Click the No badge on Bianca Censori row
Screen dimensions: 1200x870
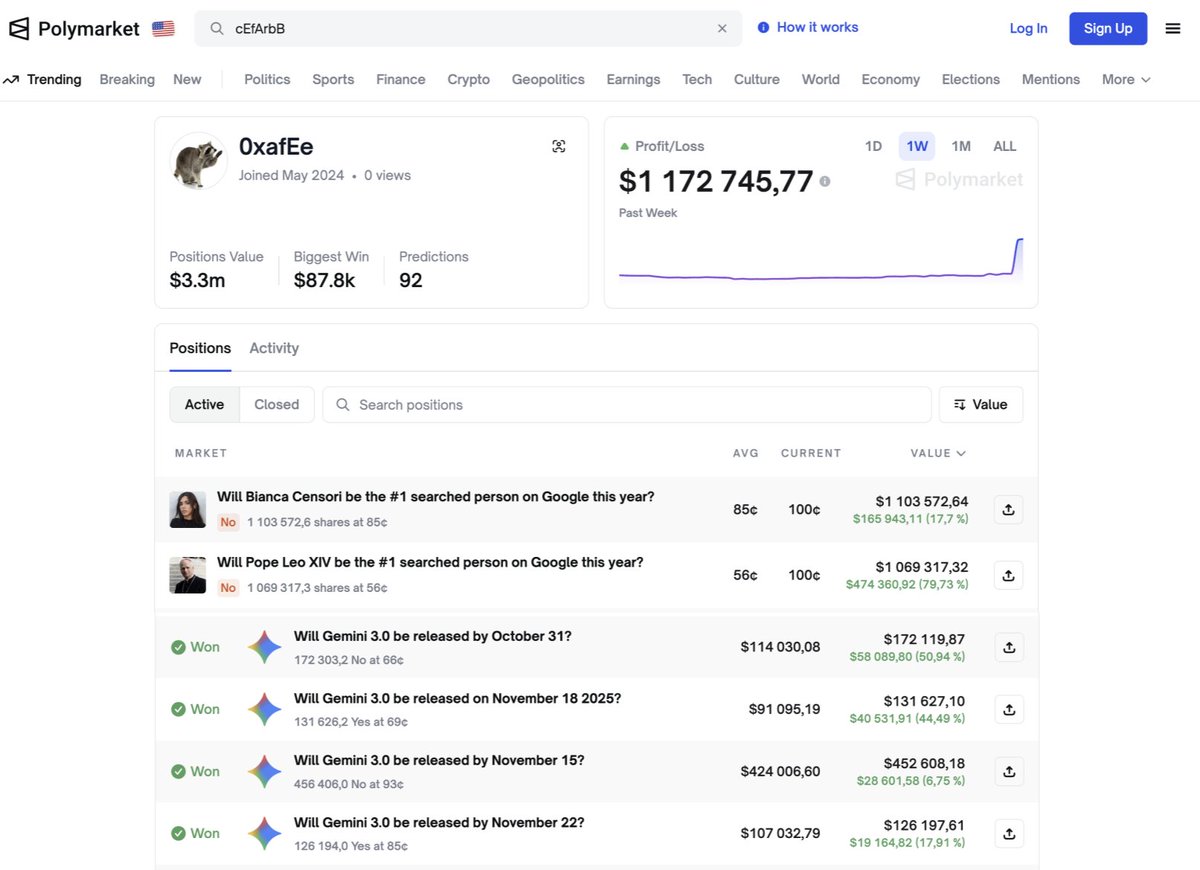click(228, 522)
